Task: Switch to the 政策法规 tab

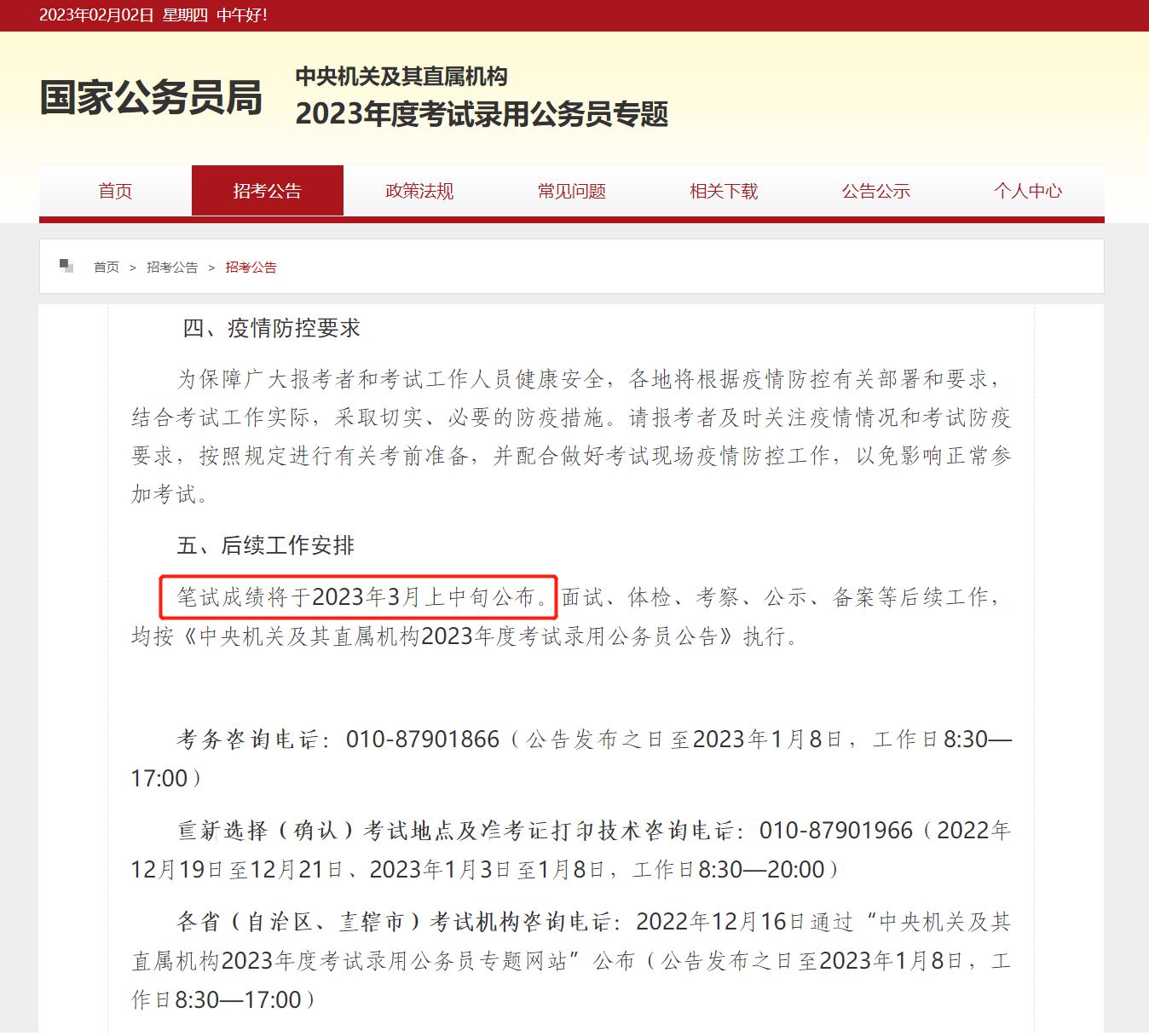Action: pyautogui.click(x=419, y=191)
